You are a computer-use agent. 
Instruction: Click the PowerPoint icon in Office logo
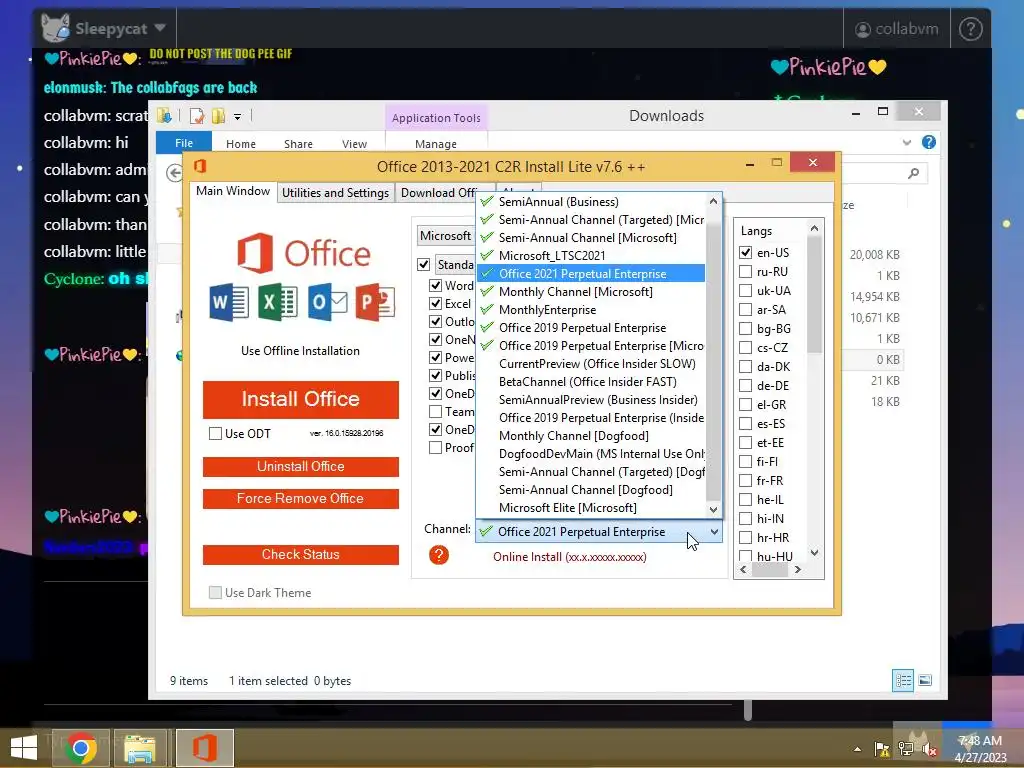click(375, 302)
